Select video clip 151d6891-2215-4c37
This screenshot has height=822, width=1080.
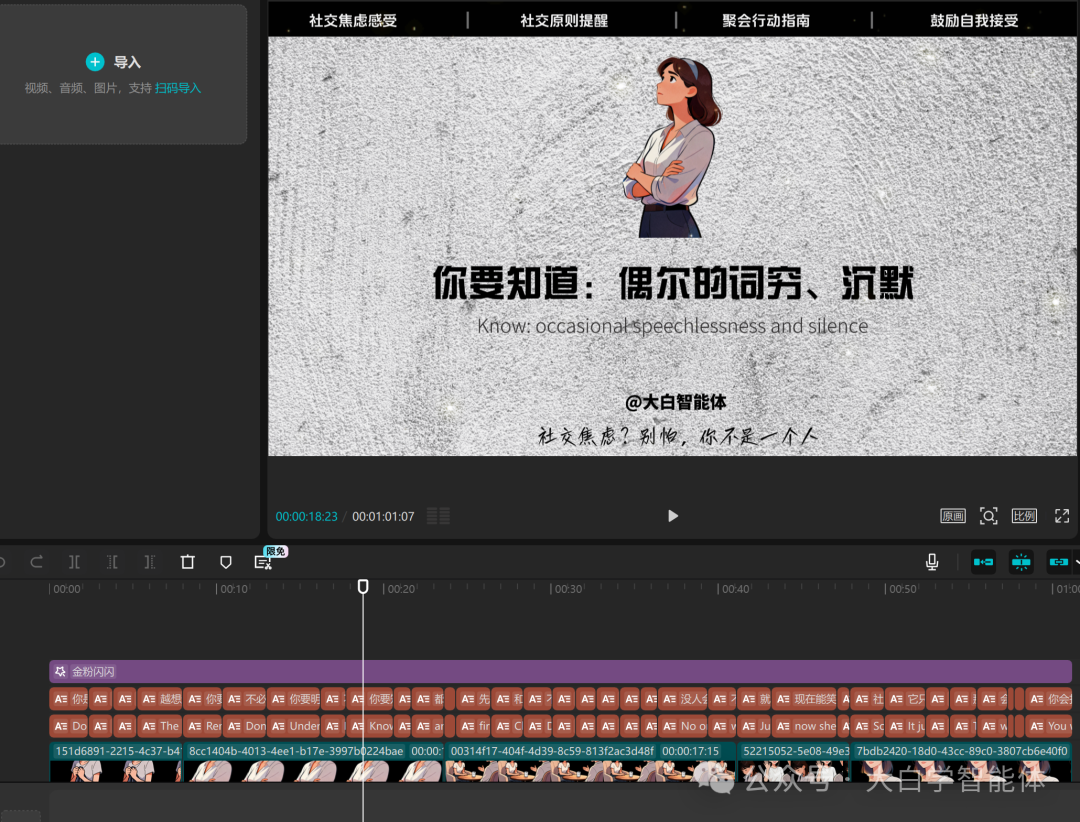tap(116, 762)
